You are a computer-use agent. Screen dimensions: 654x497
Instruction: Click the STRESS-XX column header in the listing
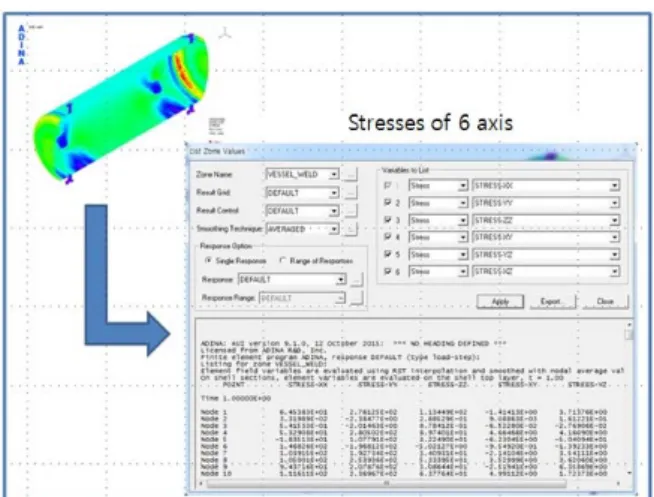point(308,384)
